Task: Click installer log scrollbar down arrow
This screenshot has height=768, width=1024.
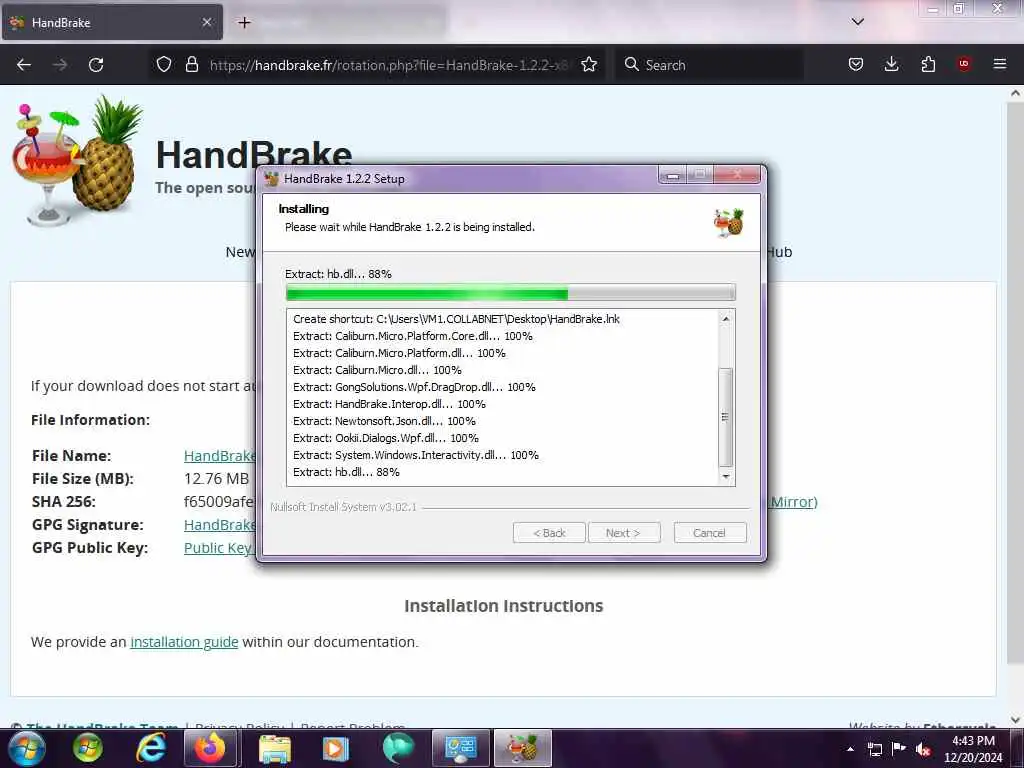Action: (x=726, y=477)
